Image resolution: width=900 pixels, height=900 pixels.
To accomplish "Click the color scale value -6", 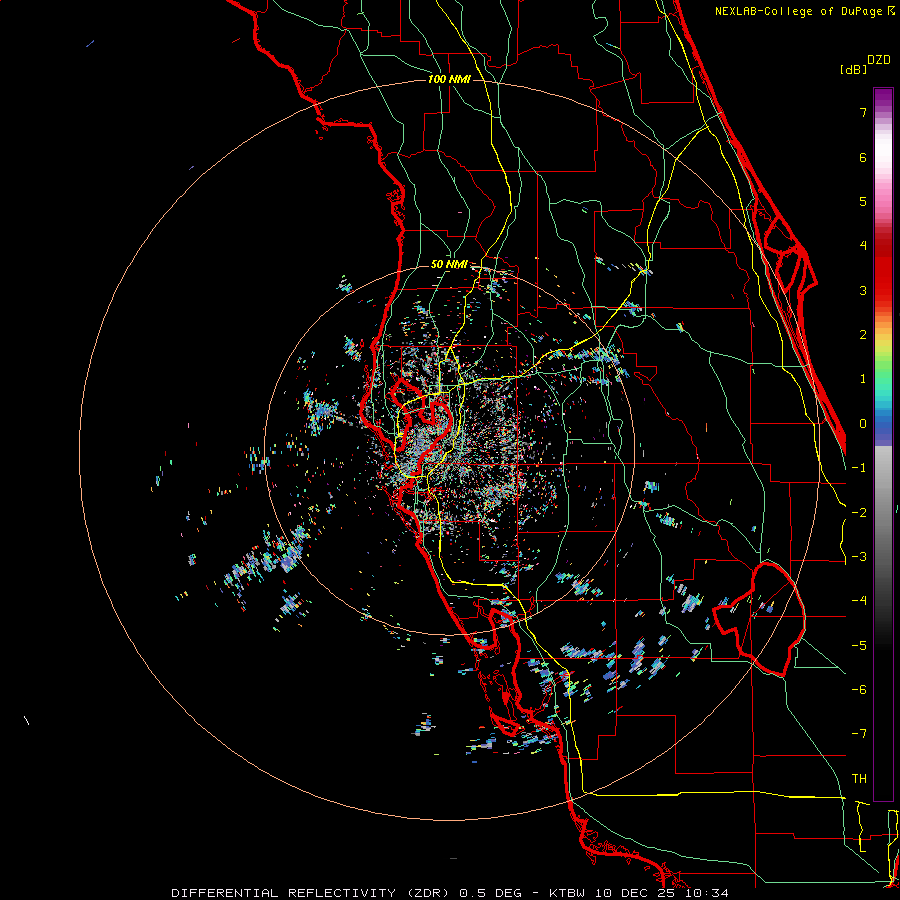I will point(859,690).
